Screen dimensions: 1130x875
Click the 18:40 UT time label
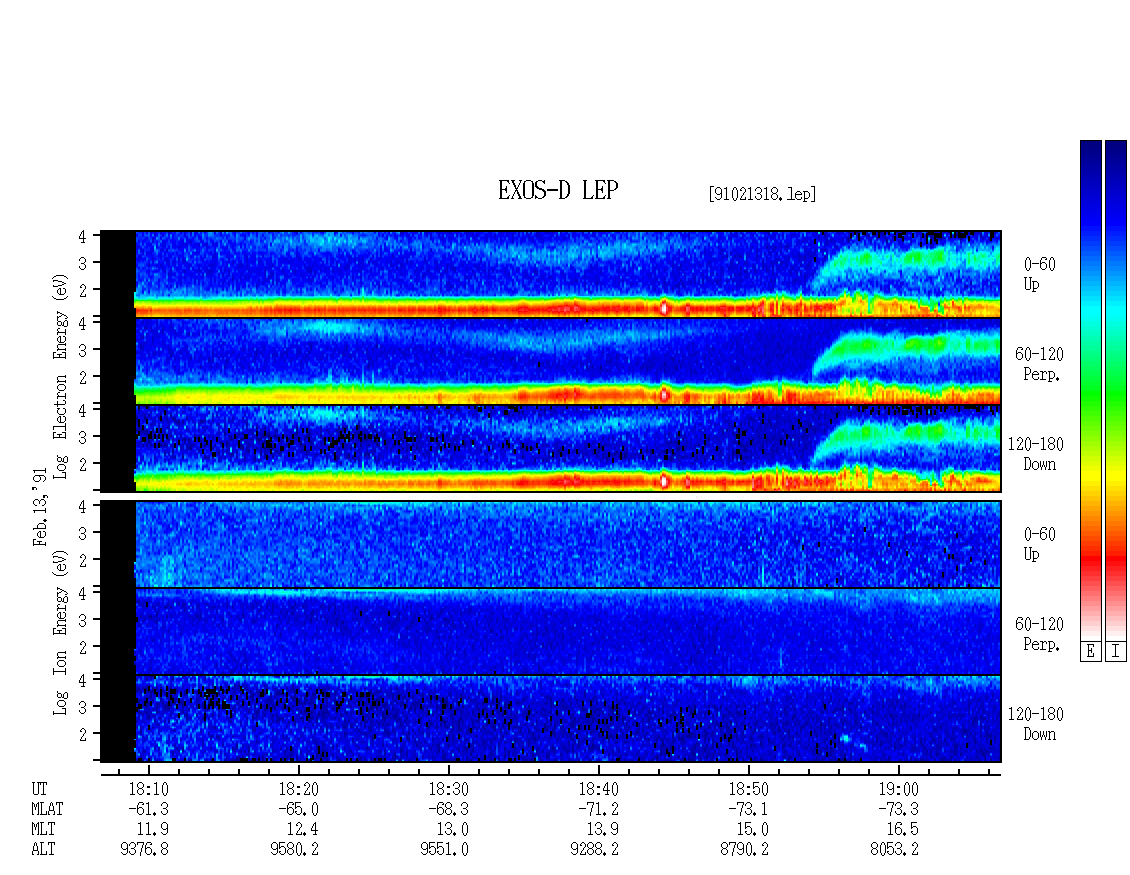pos(598,789)
